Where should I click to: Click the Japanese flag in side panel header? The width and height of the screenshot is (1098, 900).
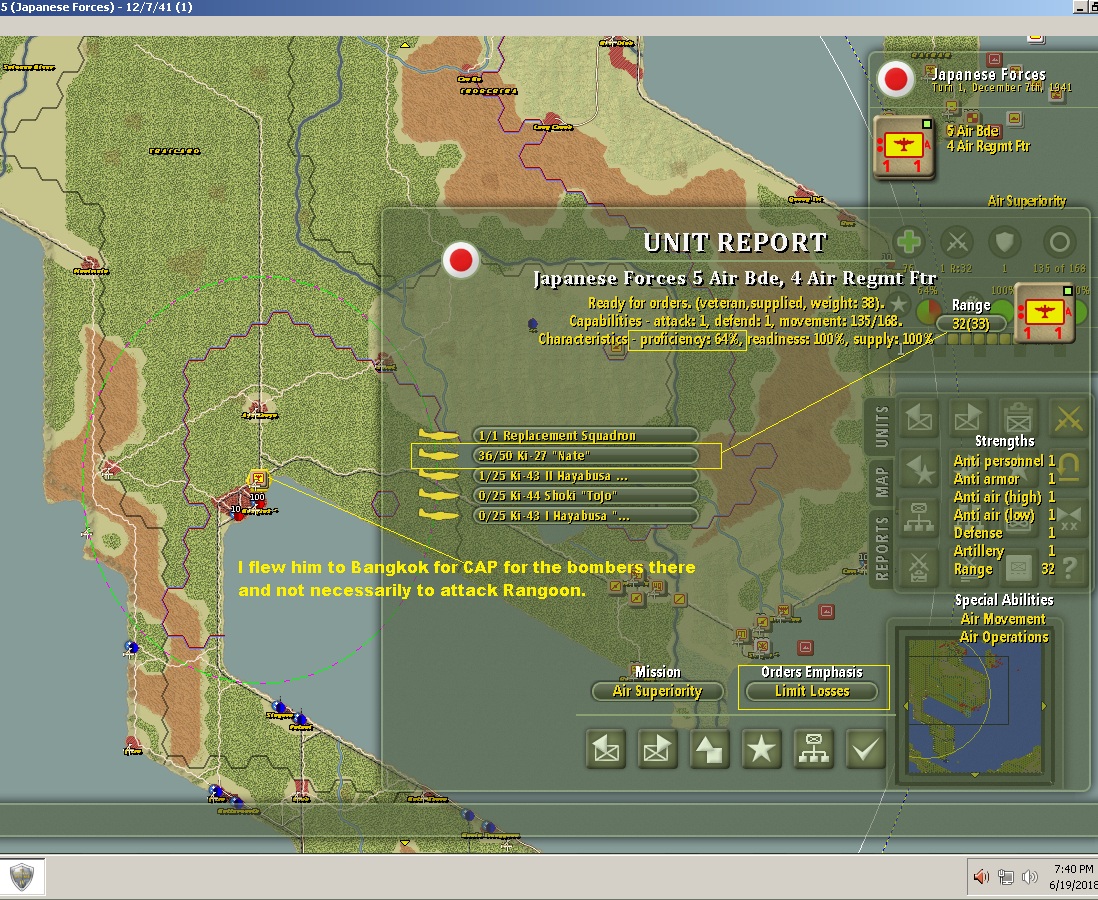(896, 79)
